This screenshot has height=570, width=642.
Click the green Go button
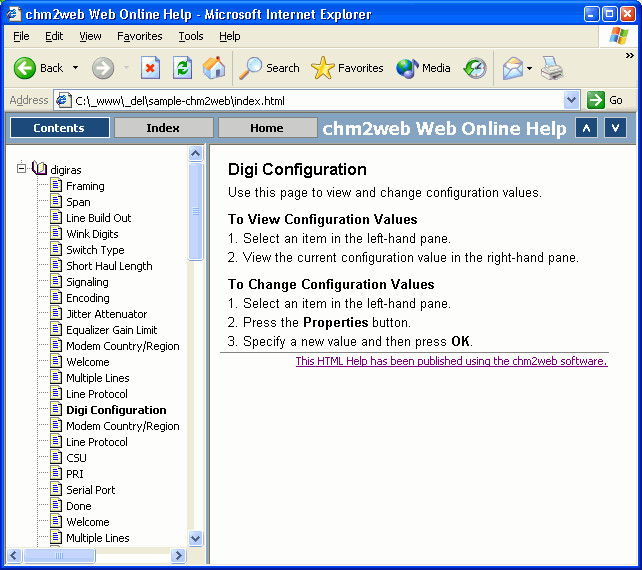point(605,100)
